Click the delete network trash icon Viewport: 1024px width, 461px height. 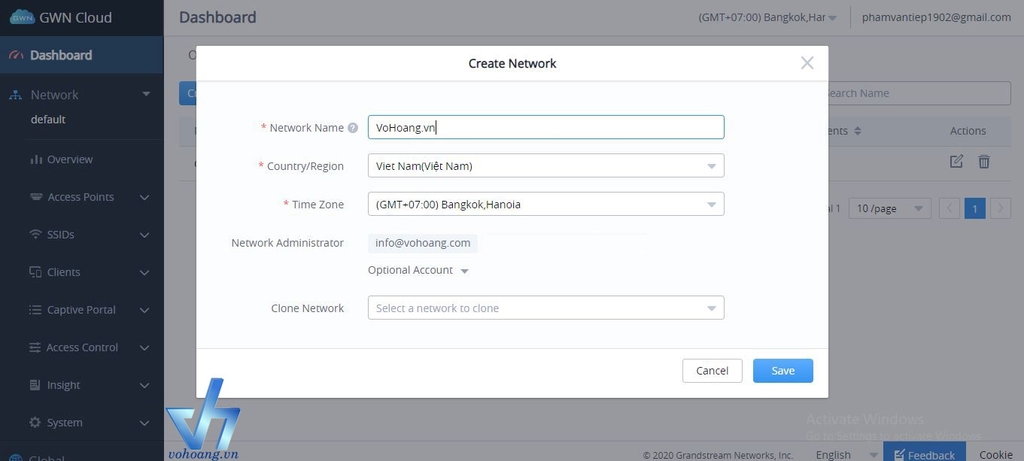click(984, 161)
